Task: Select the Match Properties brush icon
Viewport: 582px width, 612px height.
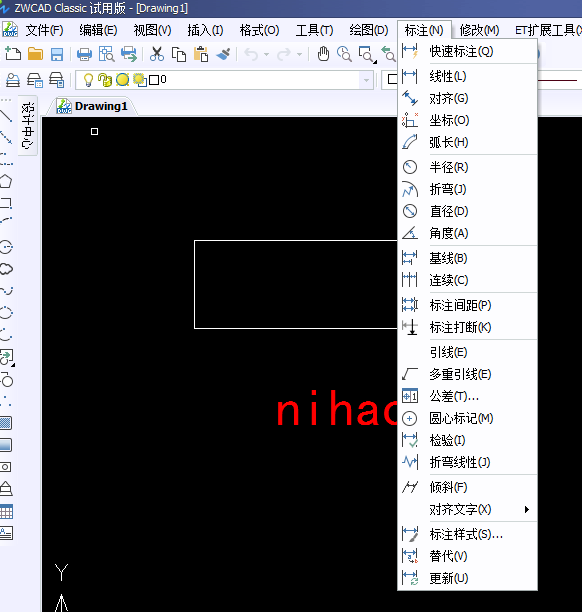Action: (223, 54)
